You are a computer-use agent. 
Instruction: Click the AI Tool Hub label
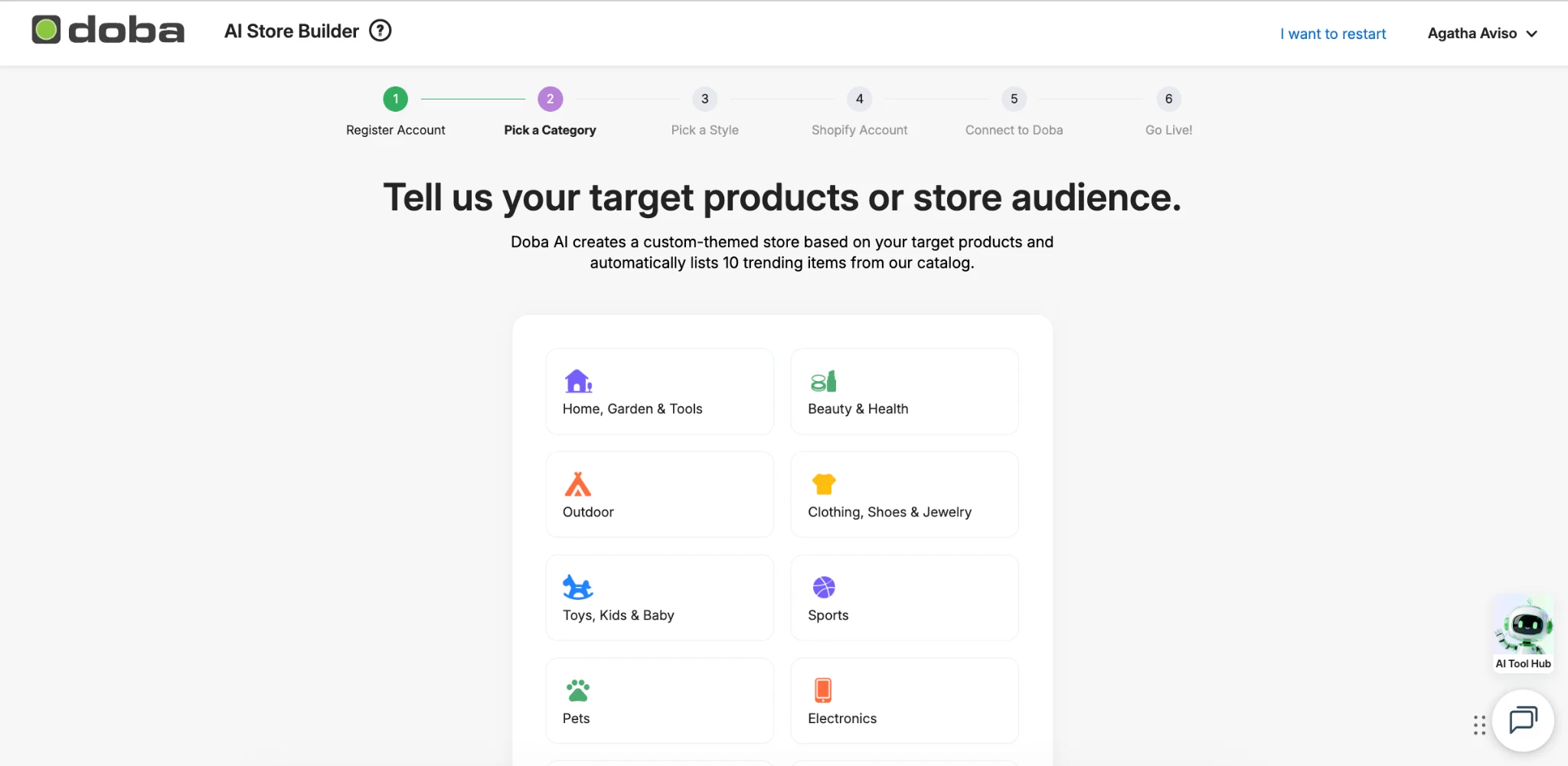pyautogui.click(x=1524, y=663)
